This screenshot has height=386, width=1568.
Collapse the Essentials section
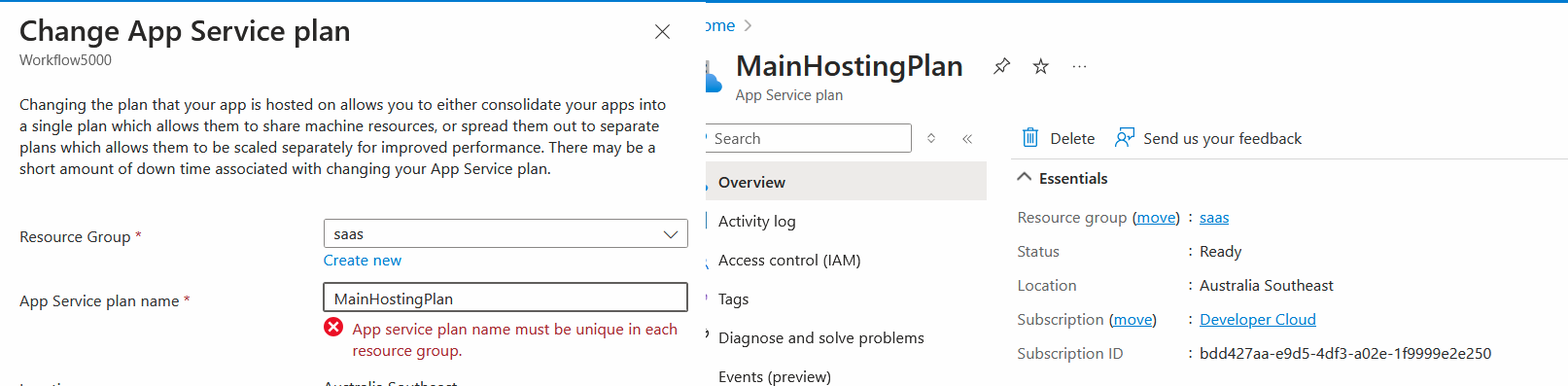coord(1024,178)
